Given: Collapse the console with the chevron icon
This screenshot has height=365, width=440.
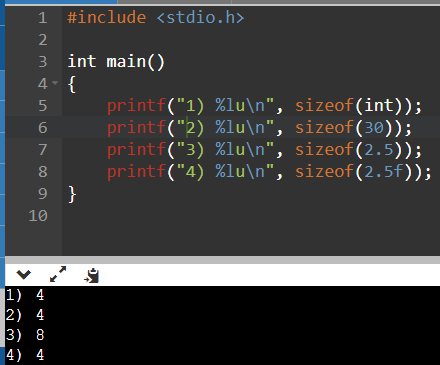Looking at the screenshot, I should [23, 275].
